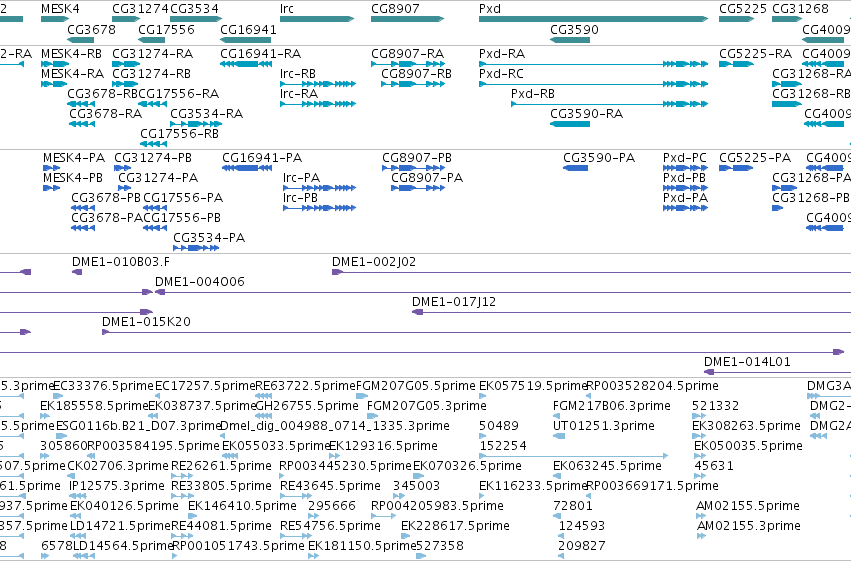Screen dimensions: 851x561
Task: Click BAC clone DME1-004O06
Action: (200, 282)
